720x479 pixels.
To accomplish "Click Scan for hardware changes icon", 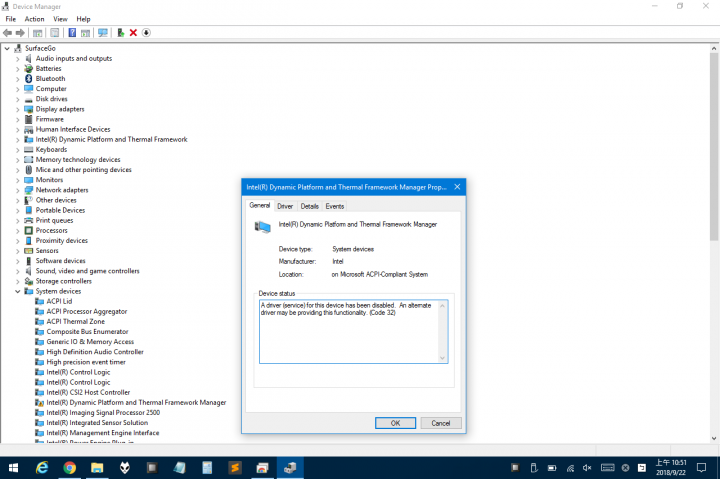I will (x=103, y=33).
